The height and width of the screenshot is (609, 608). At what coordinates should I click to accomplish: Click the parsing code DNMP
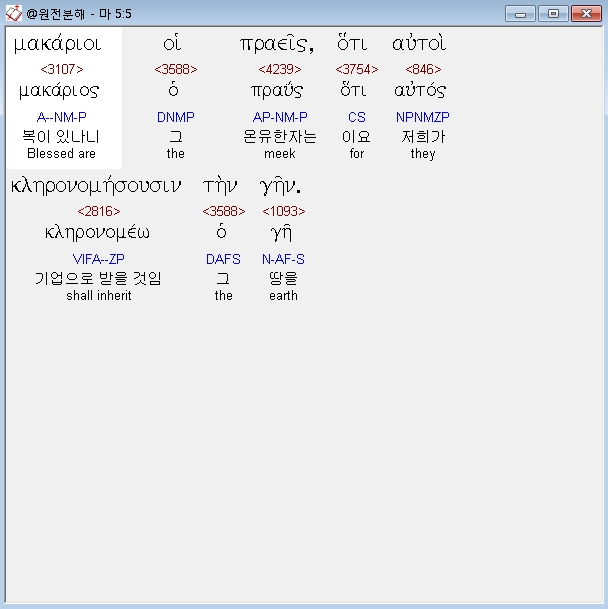pyautogui.click(x=176, y=117)
